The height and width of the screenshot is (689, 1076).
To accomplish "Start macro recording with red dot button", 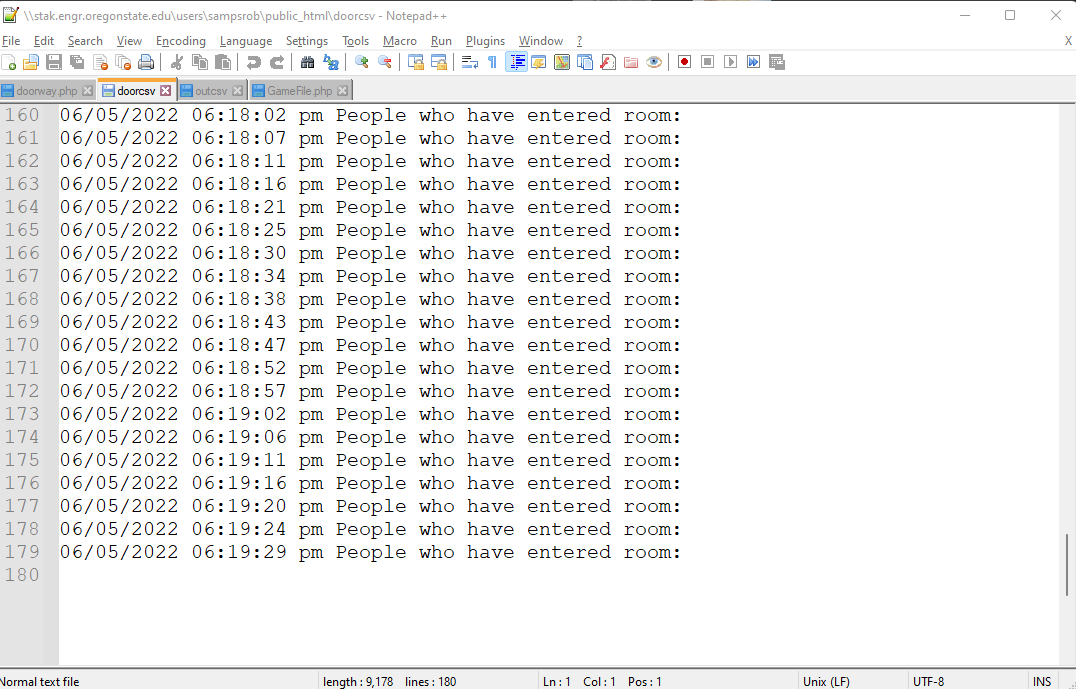I will click(684, 62).
